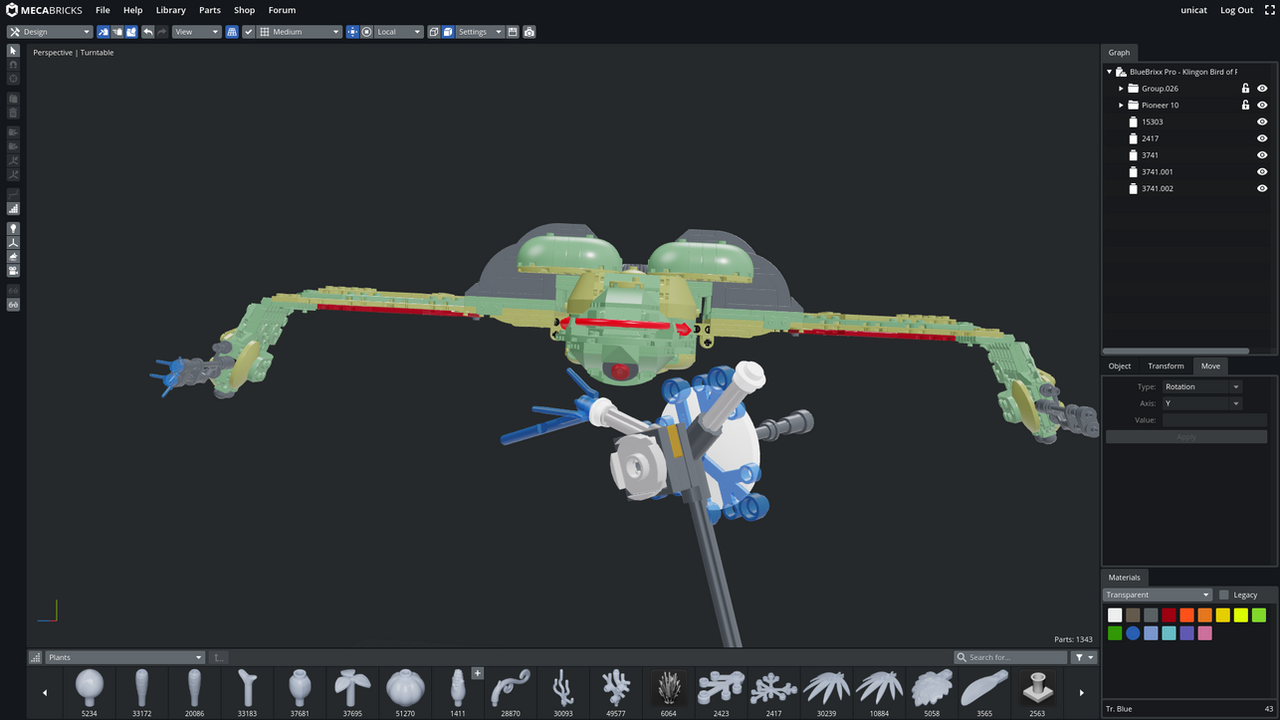The width and height of the screenshot is (1280, 720).
Task: Open the Library menu
Action: click(171, 10)
